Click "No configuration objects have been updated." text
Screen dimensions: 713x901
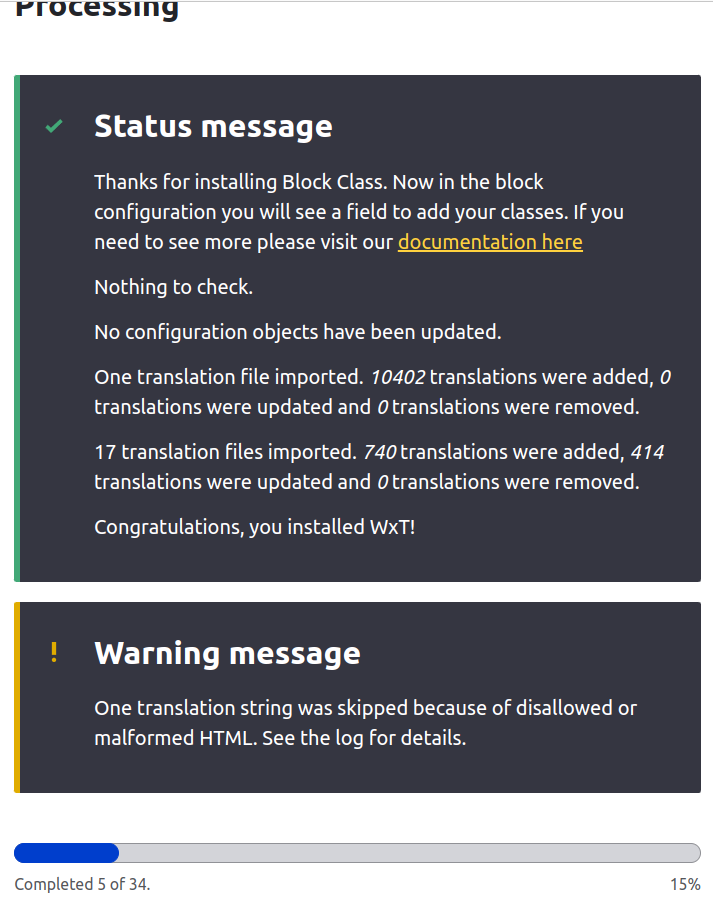coord(298,332)
